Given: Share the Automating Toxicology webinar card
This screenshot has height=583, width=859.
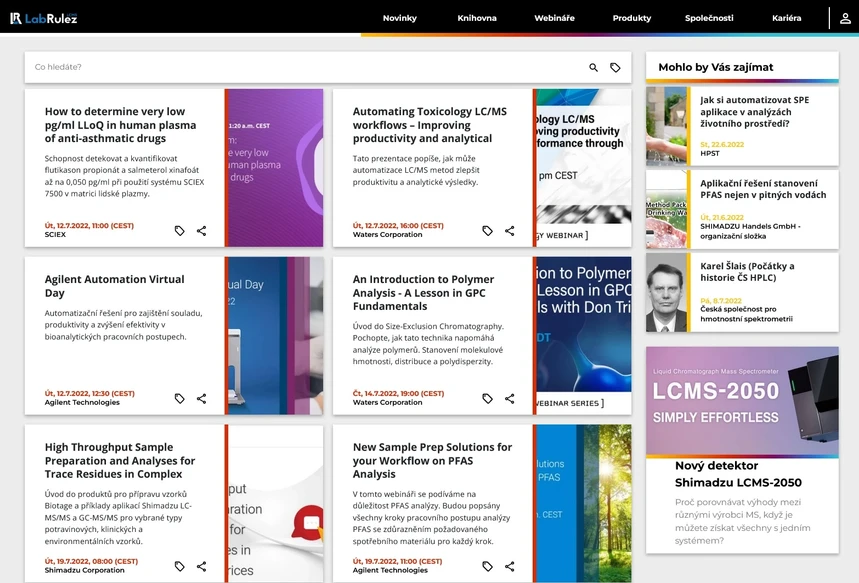Looking at the screenshot, I should click(x=509, y=231).
